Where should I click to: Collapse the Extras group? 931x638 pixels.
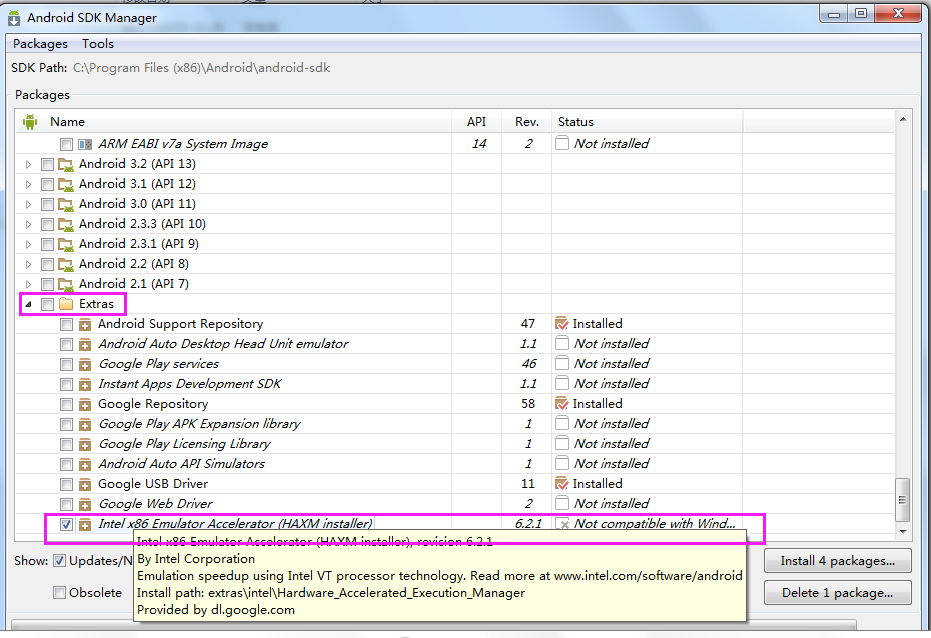(28, 304)
